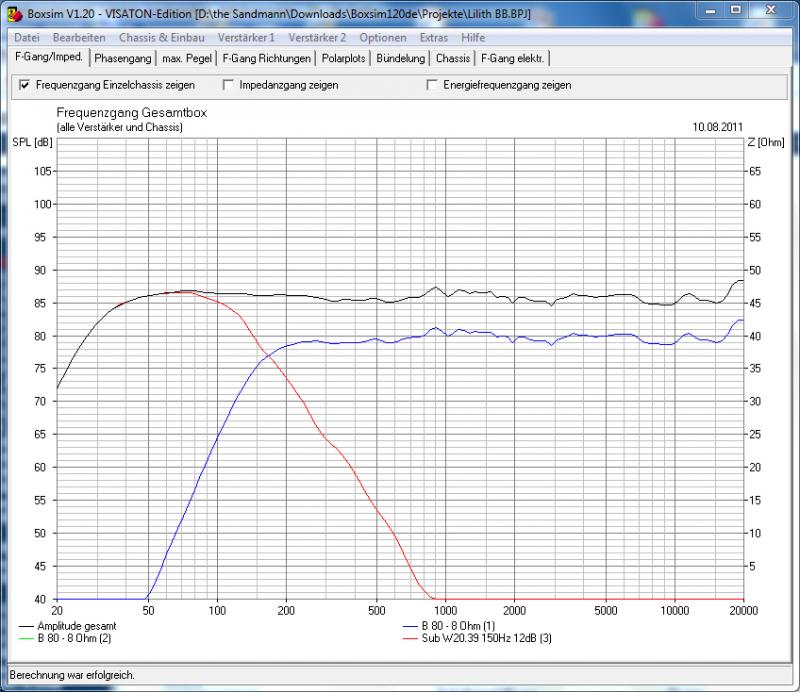Select the F-Gang/Imped. tab
This screenshot has height=692, width=800.
pyautogui.click(x=49, y=57)
